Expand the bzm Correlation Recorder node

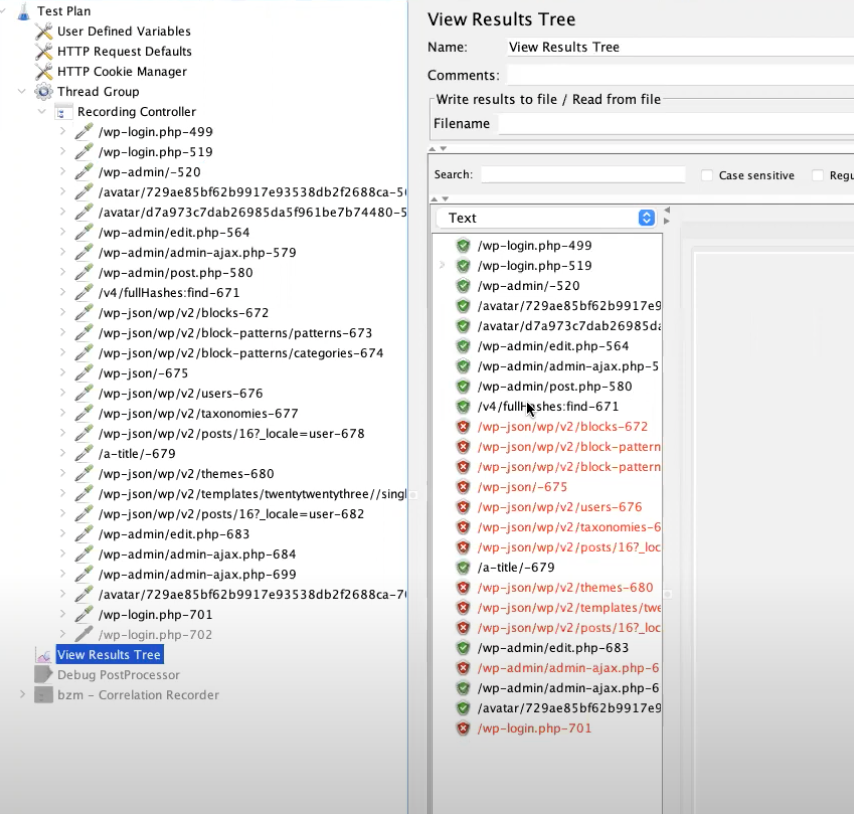click(22, 694)
